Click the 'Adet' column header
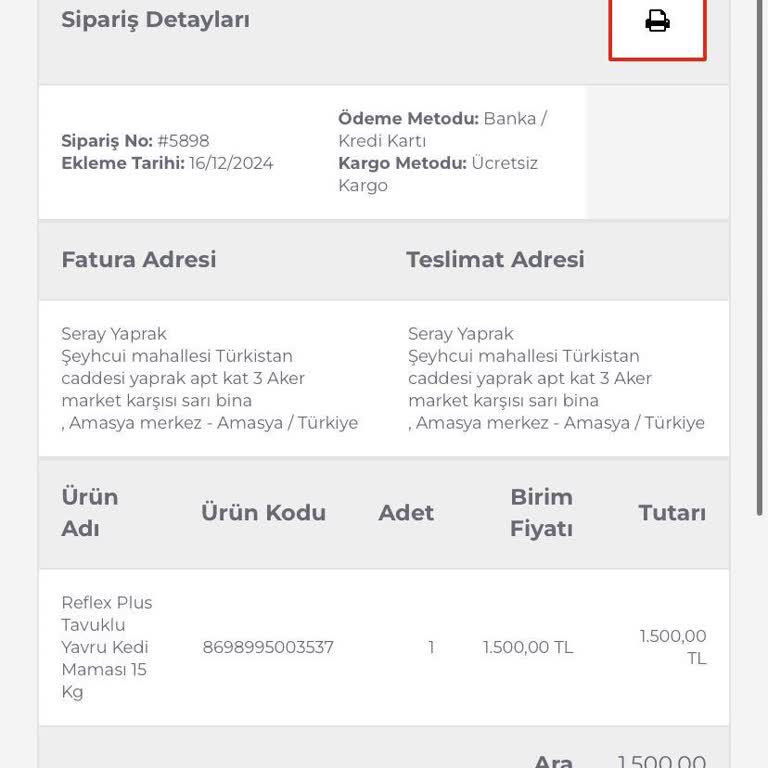 [x=406, y=513]
